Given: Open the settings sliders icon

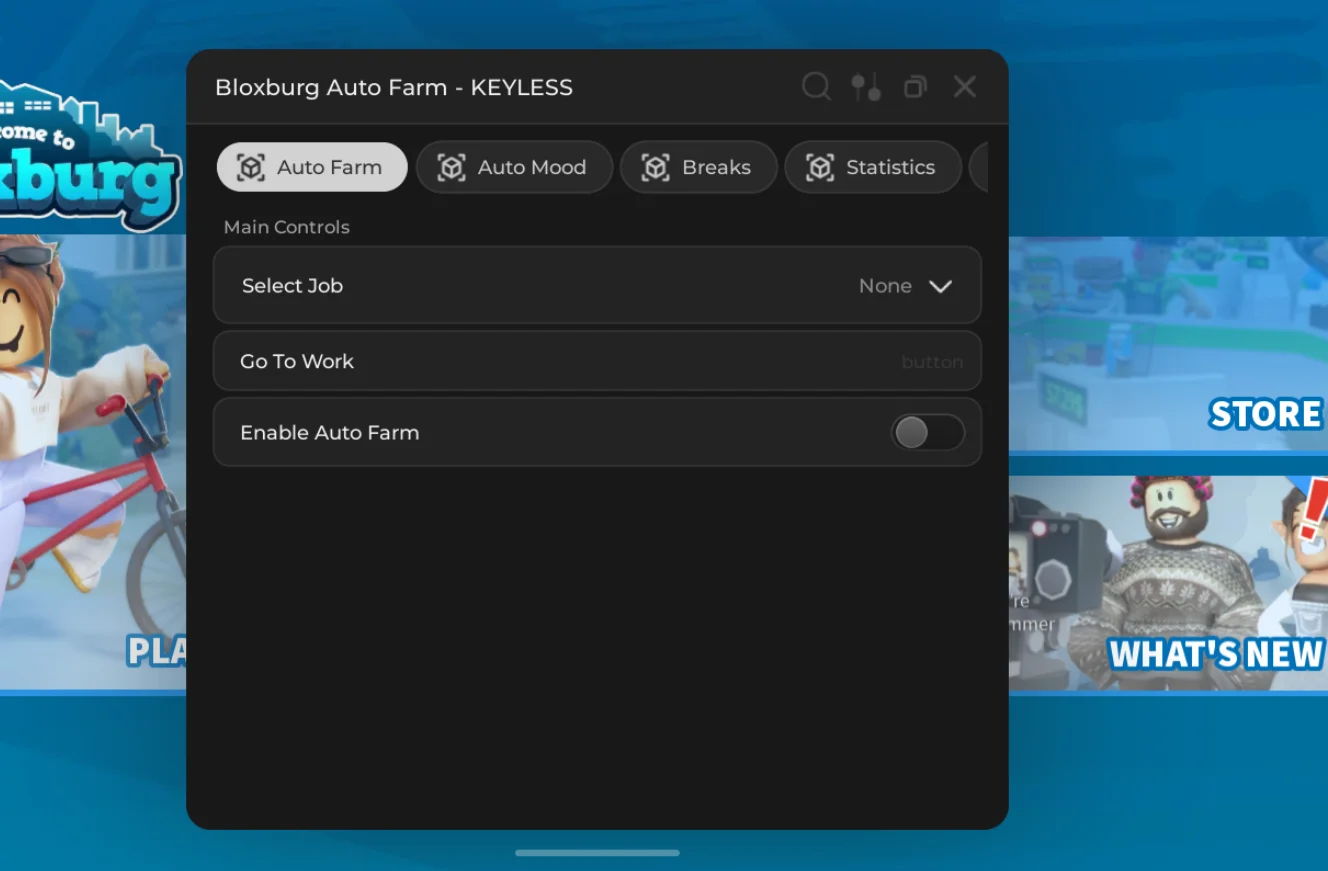Looking at the screenshot, I should [x=866, y=87].
